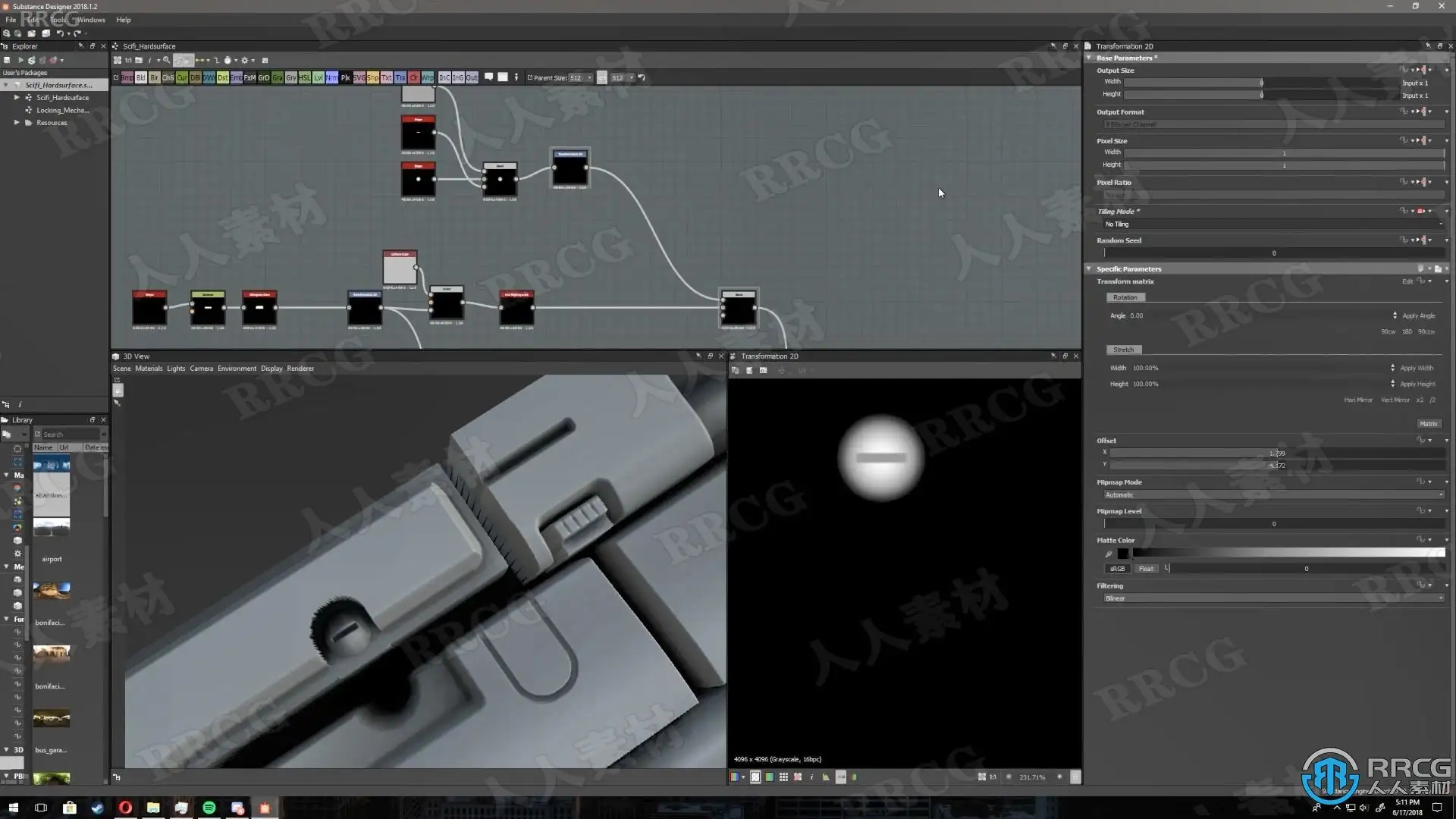Save 2D view image with the camera icon
This screenshot has width=1456, height=819.
(x=763, y=370)
